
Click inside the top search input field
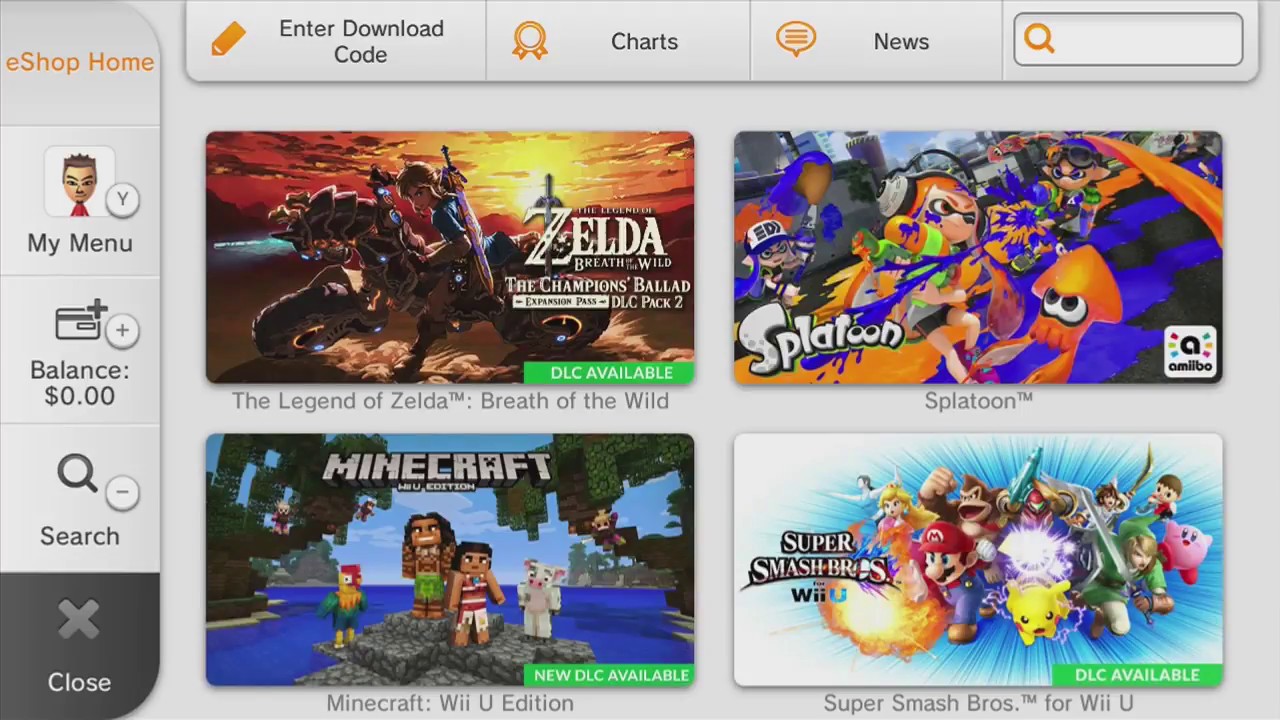1128,39
